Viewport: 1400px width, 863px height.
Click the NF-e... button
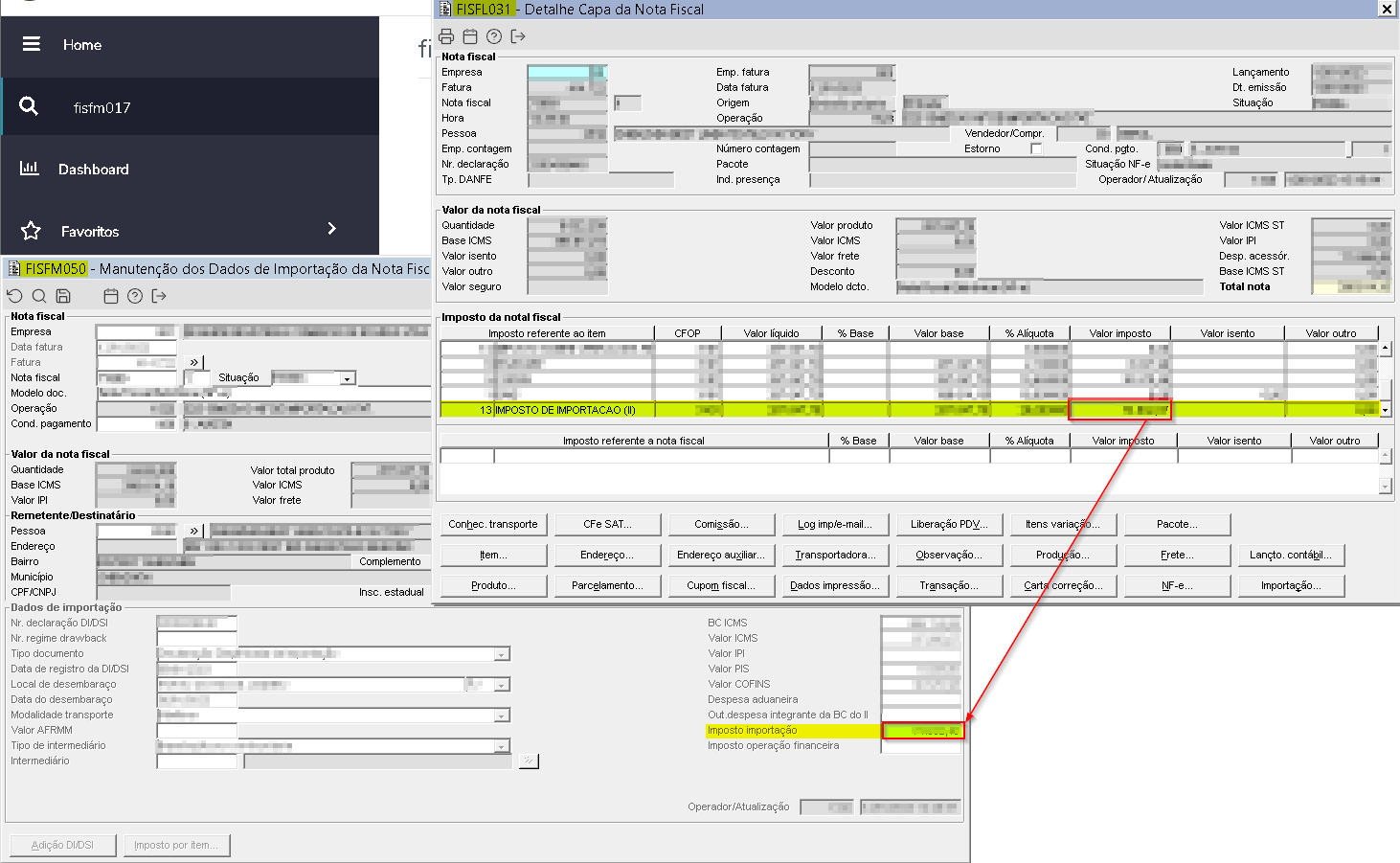pos(1177,585)
